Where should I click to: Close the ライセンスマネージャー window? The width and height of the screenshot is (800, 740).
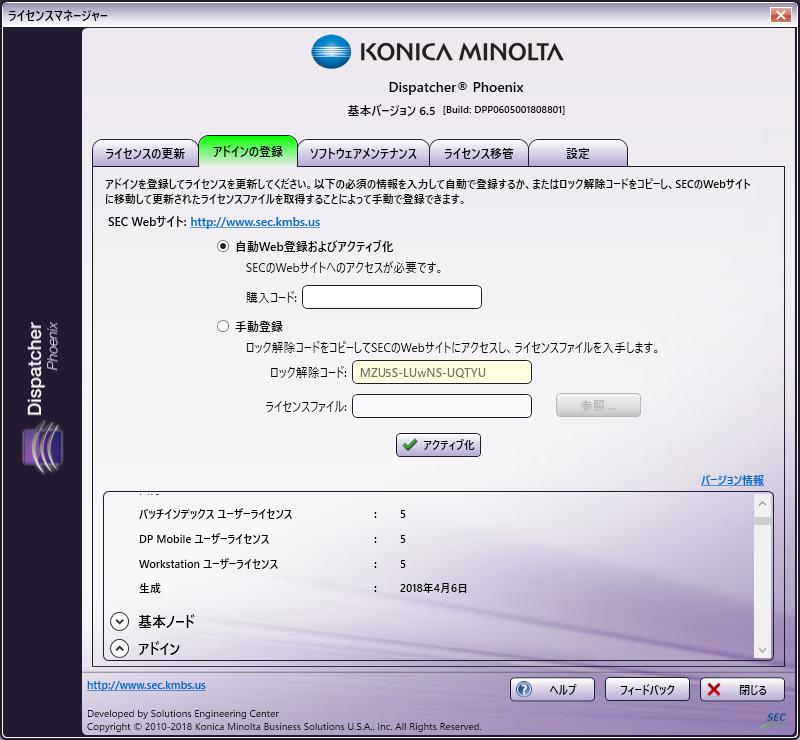(x=781, y=15)
